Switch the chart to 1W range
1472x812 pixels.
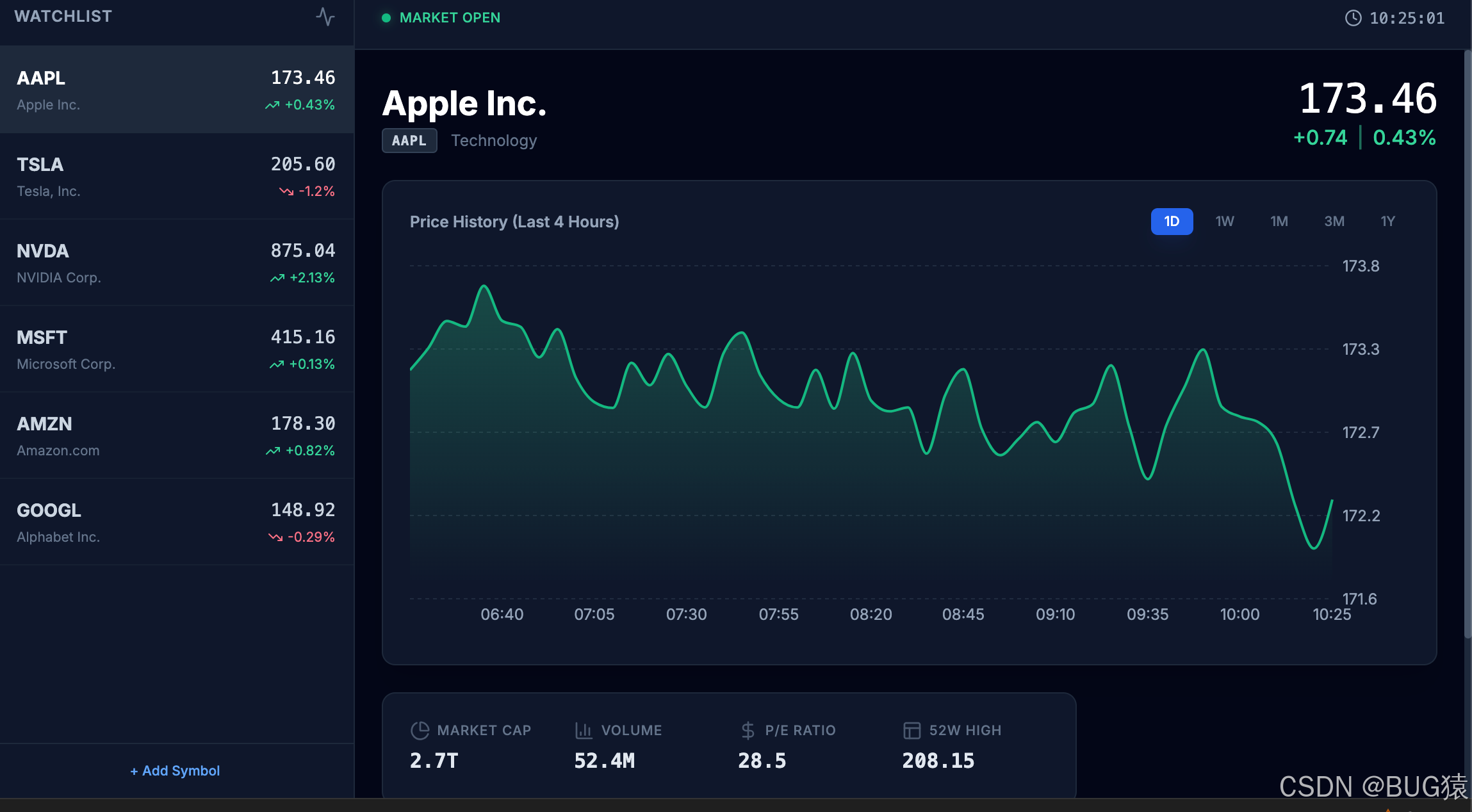tap(1224, 222)
